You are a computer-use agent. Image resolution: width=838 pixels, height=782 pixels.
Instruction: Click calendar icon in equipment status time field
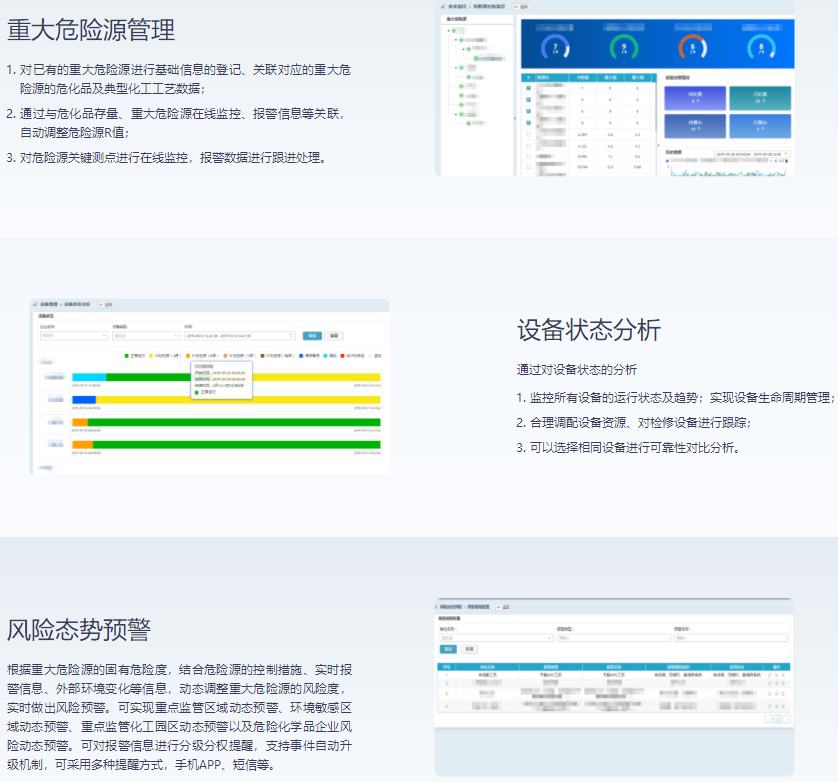click(x=291, y=336)
